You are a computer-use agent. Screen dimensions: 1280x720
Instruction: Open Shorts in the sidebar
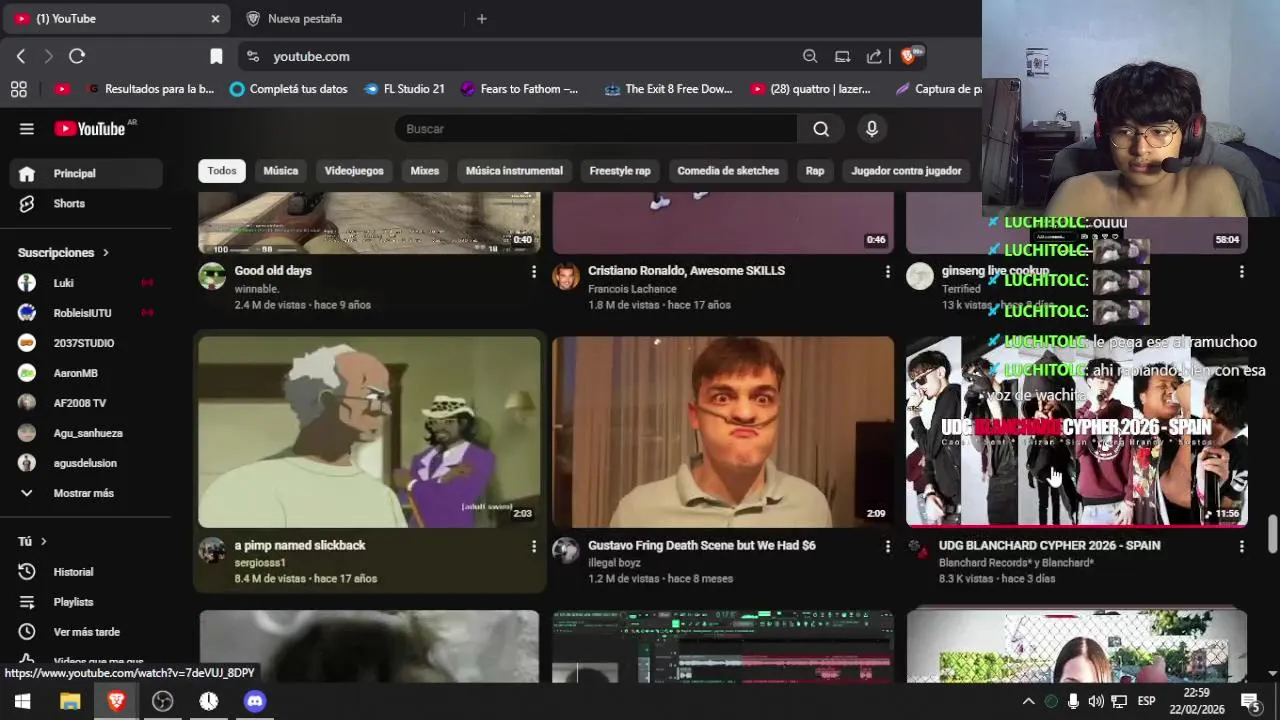(86, 203)
